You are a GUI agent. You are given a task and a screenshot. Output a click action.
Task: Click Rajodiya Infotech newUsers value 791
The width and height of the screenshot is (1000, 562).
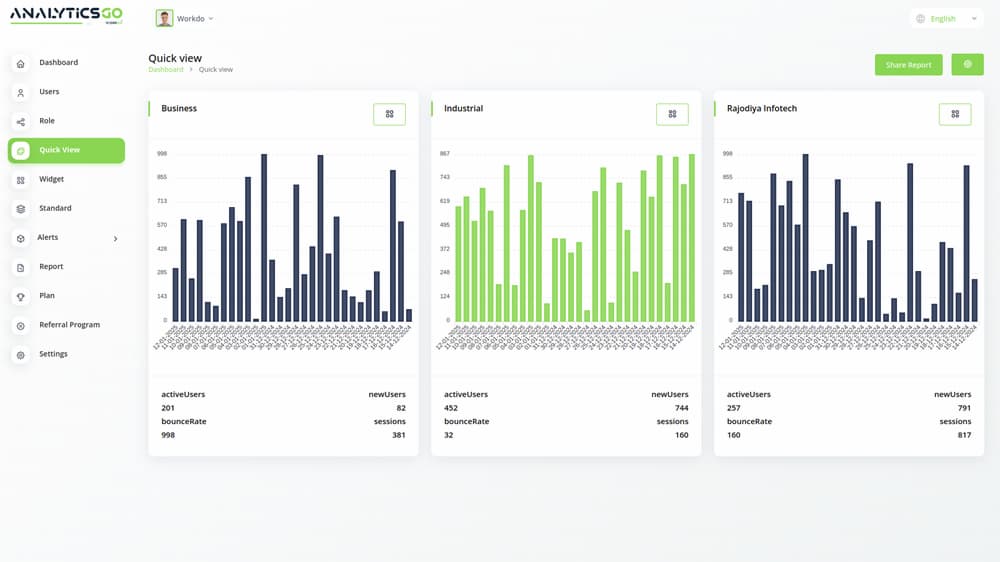click(x=964, y=408)
